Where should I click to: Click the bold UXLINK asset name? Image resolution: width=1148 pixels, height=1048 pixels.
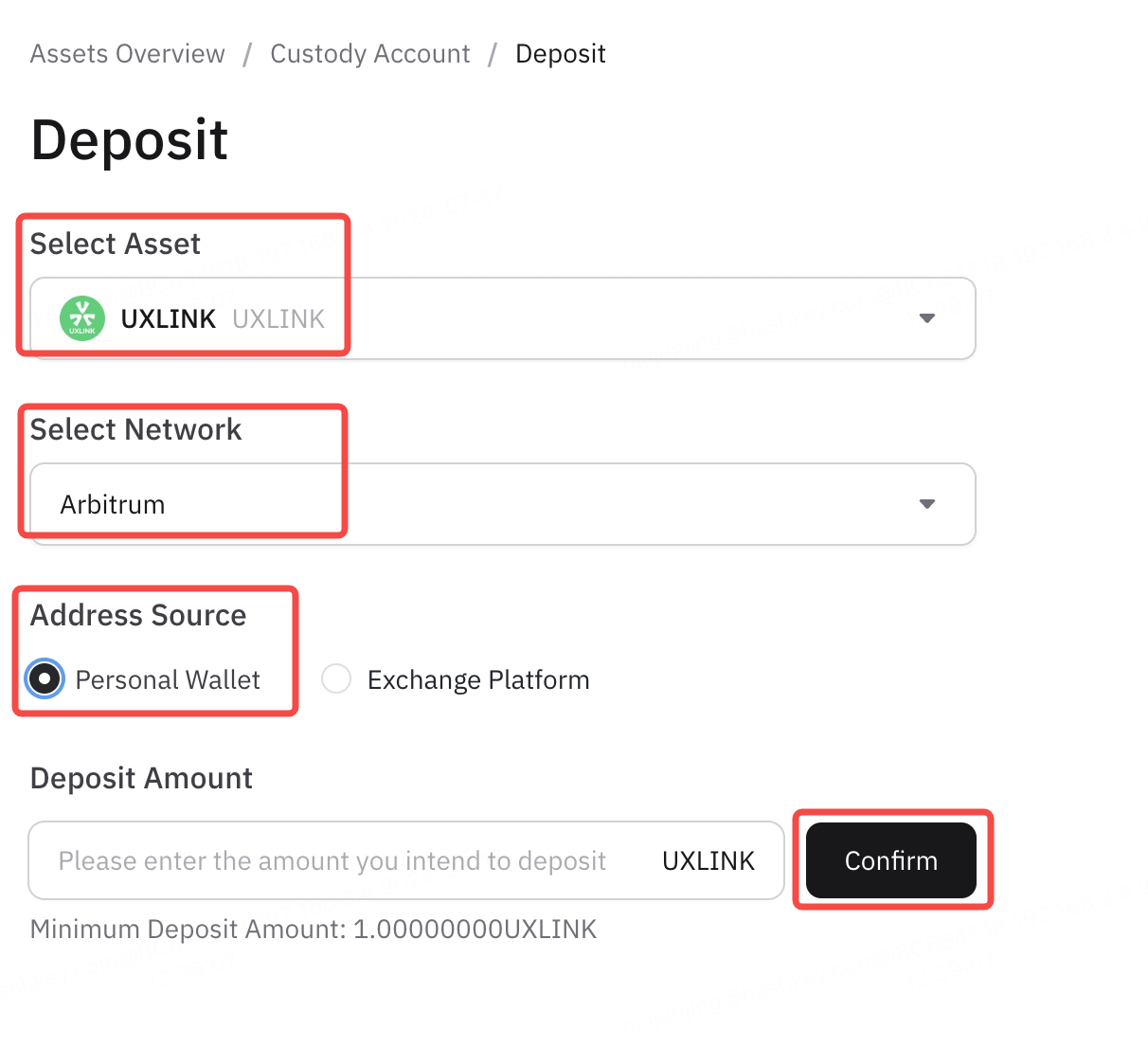click(x=169, y=319)
